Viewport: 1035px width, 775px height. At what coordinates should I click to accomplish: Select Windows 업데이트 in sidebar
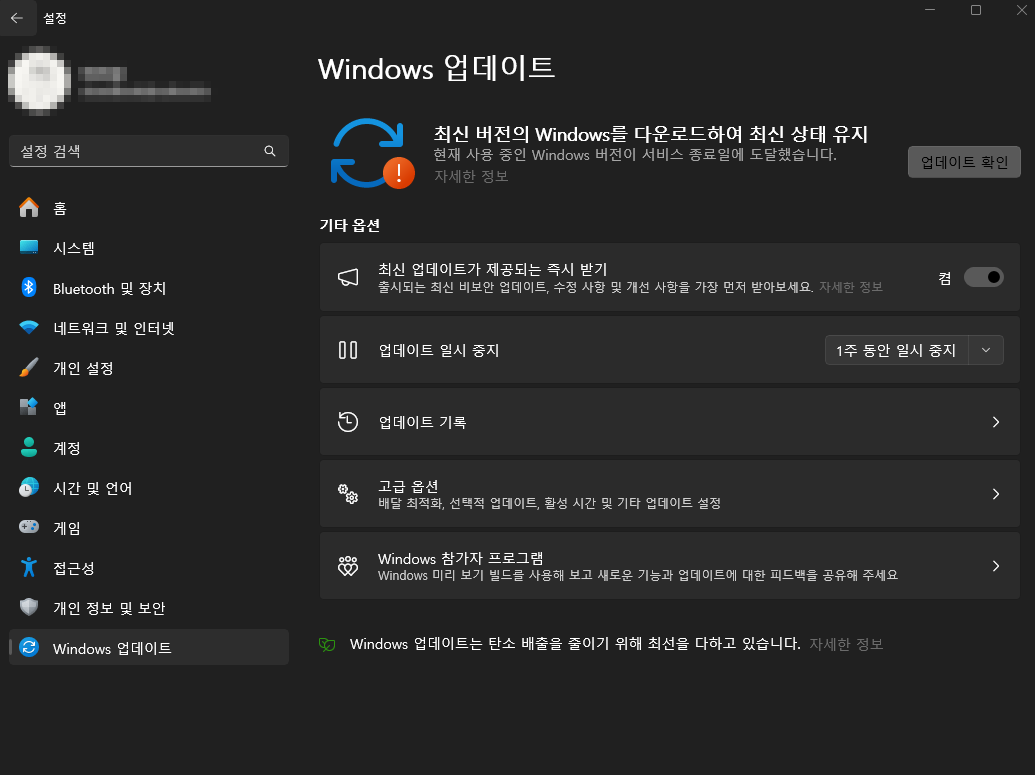tap(149, 648)
